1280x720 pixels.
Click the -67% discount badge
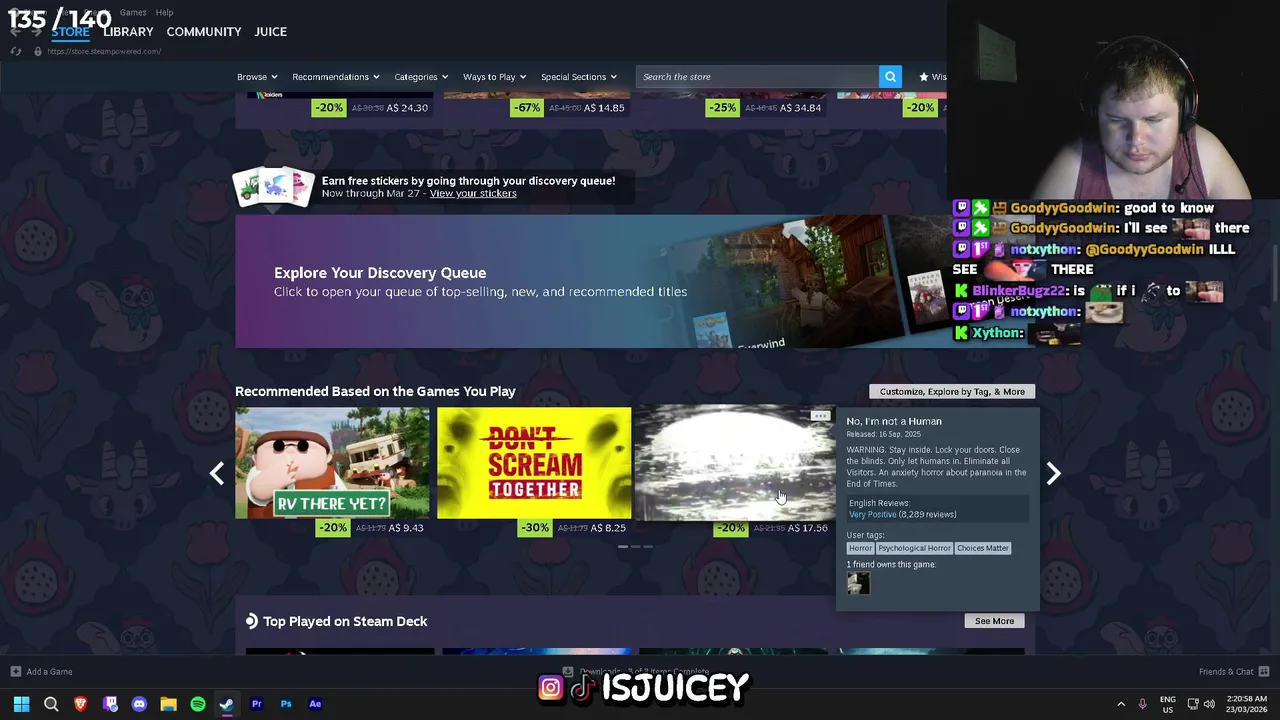(526, 108)
